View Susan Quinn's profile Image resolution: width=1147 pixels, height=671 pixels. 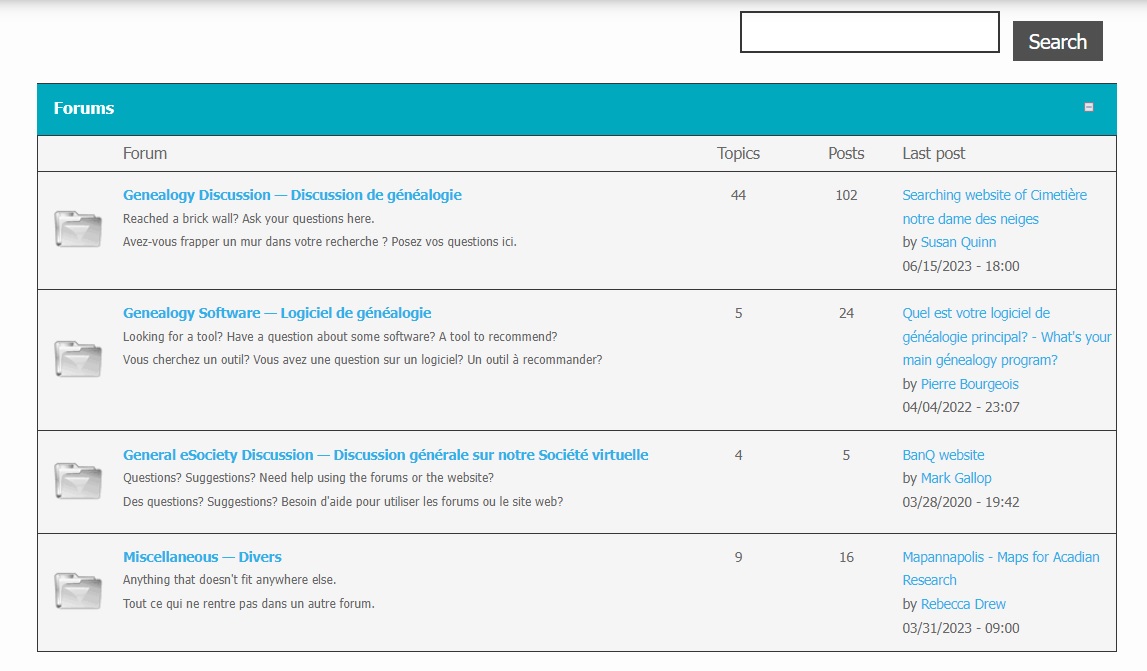click(x=958, y=242)
